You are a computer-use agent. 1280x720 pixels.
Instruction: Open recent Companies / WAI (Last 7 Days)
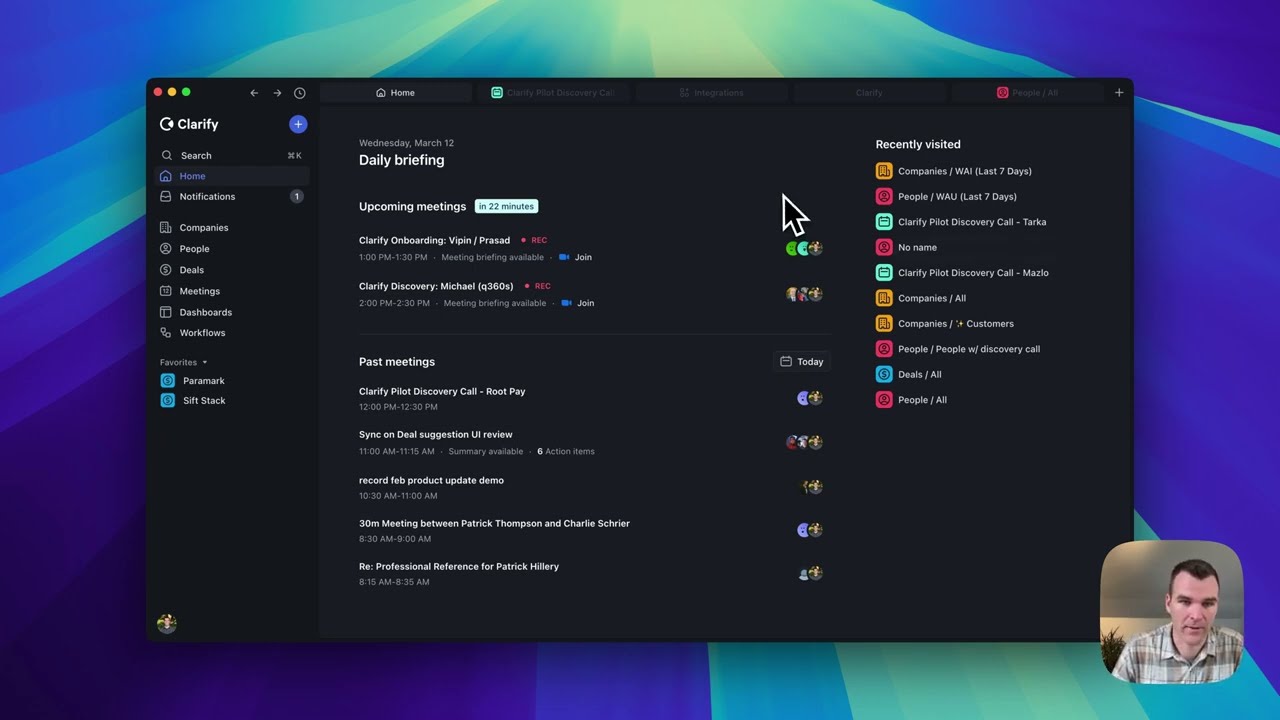click(954, 171)
